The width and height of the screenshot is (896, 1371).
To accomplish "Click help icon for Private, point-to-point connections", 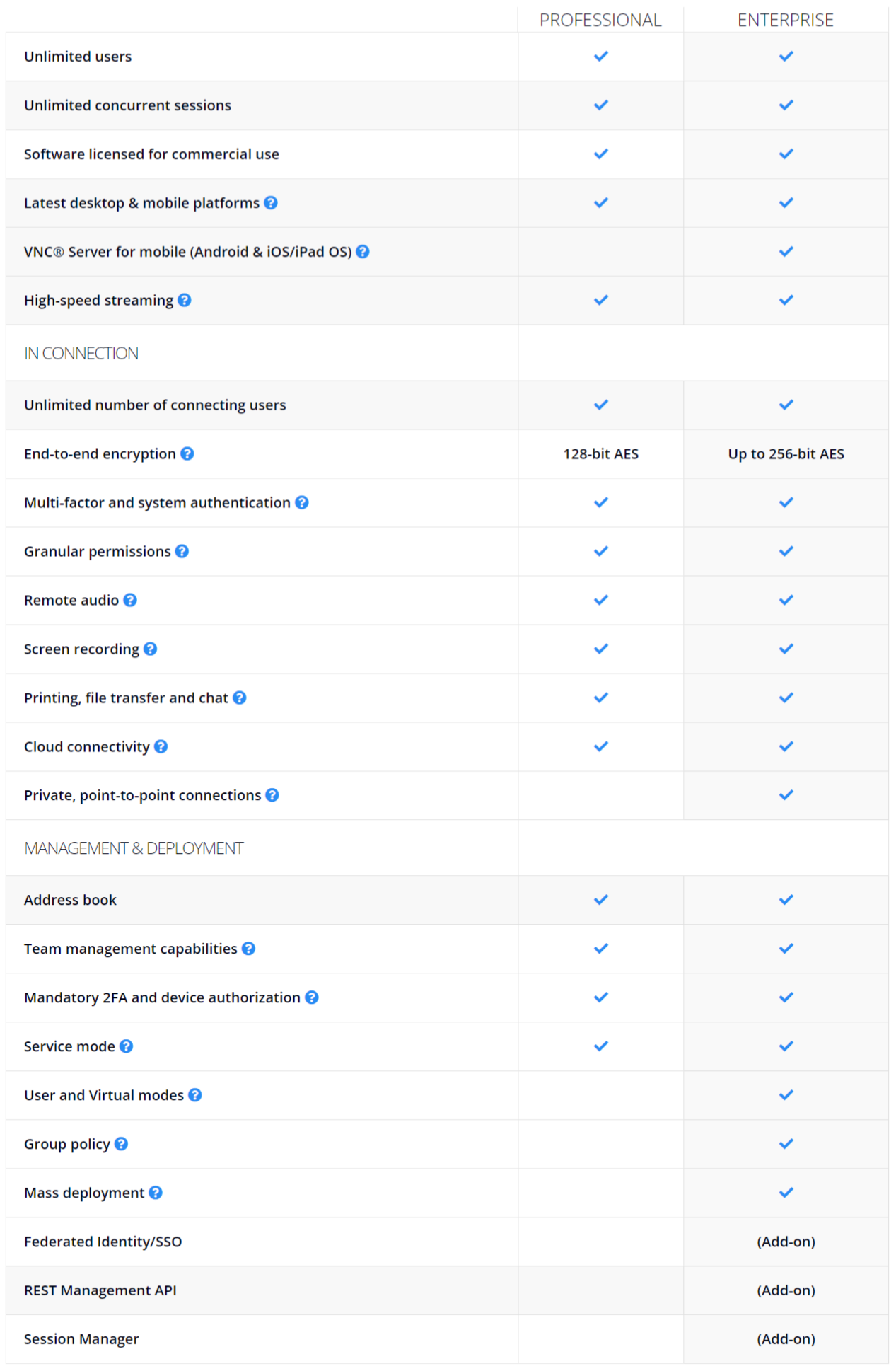I will coord(272,796).
